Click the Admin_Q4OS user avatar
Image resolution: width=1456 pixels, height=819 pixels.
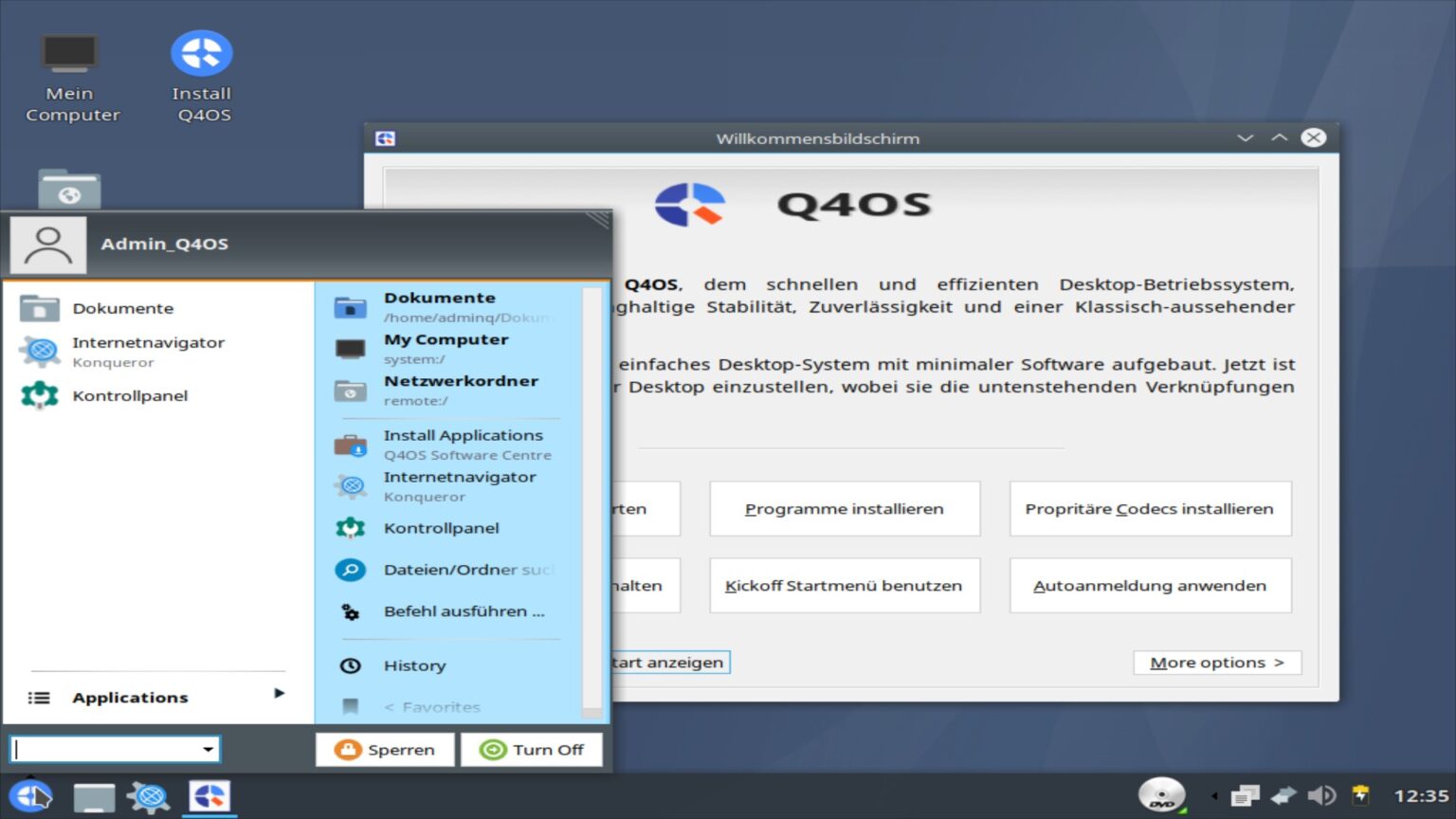(48, 245)
